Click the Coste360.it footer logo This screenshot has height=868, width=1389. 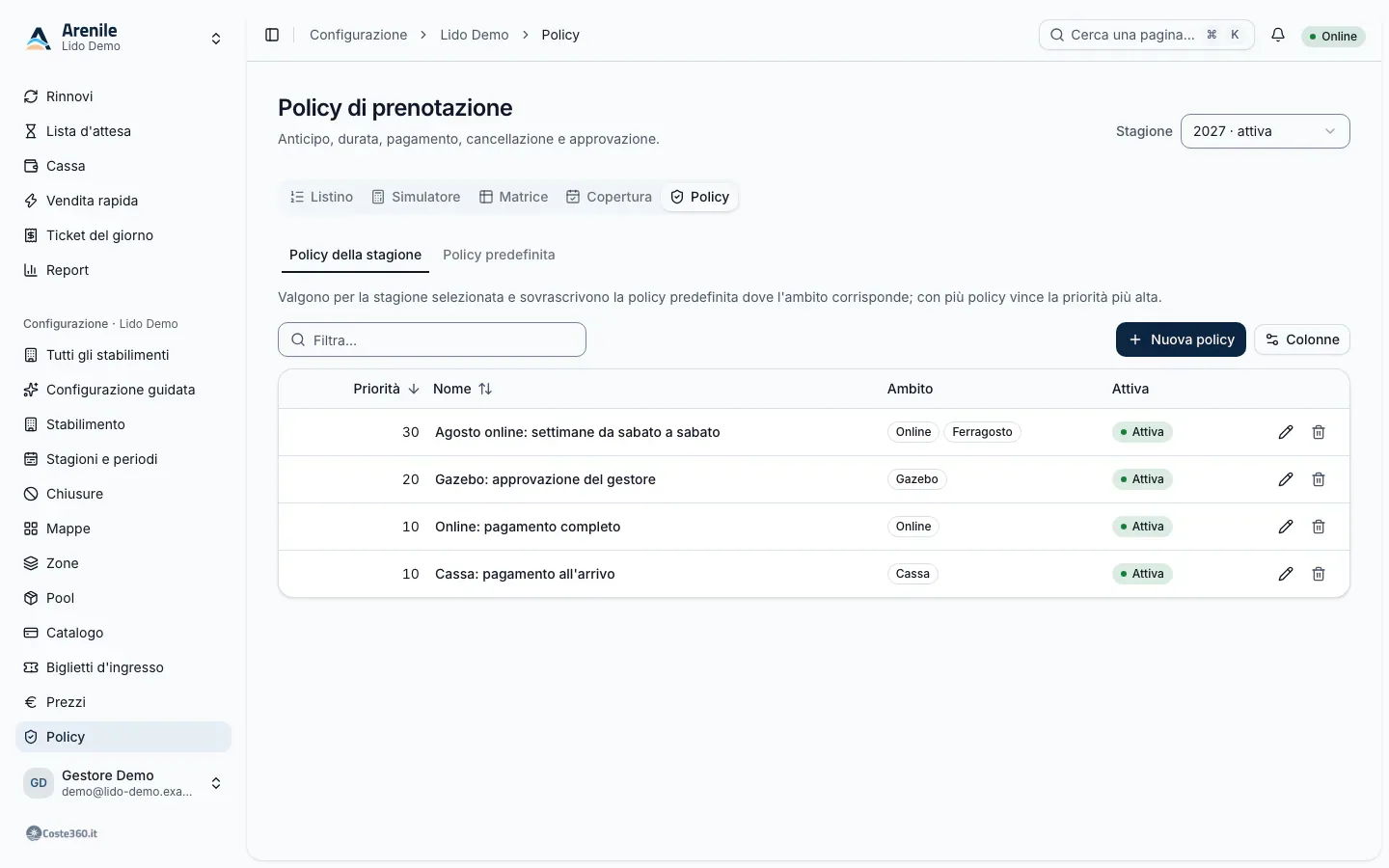point(62,833)
